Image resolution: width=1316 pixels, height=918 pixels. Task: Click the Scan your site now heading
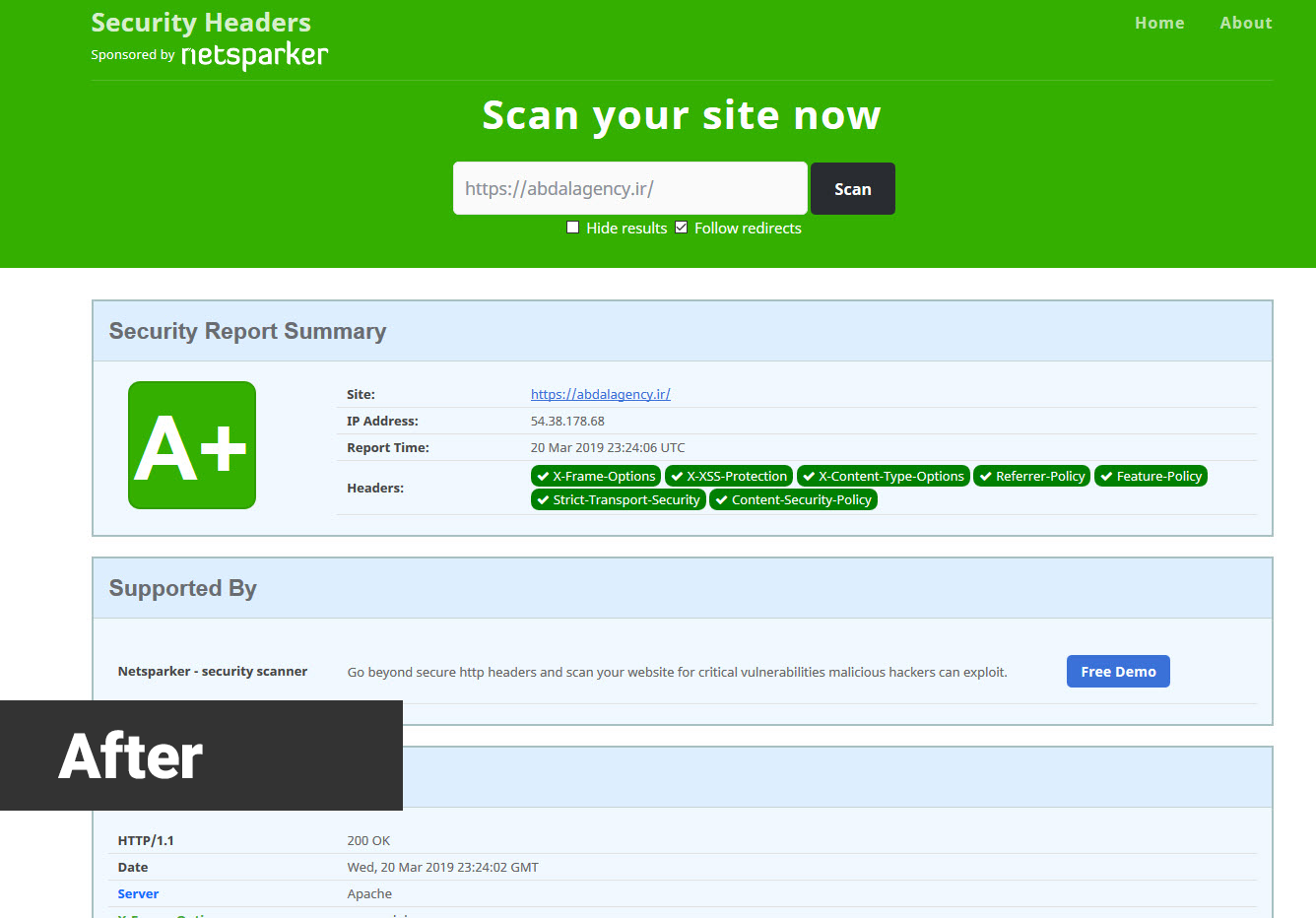[682, 115]
